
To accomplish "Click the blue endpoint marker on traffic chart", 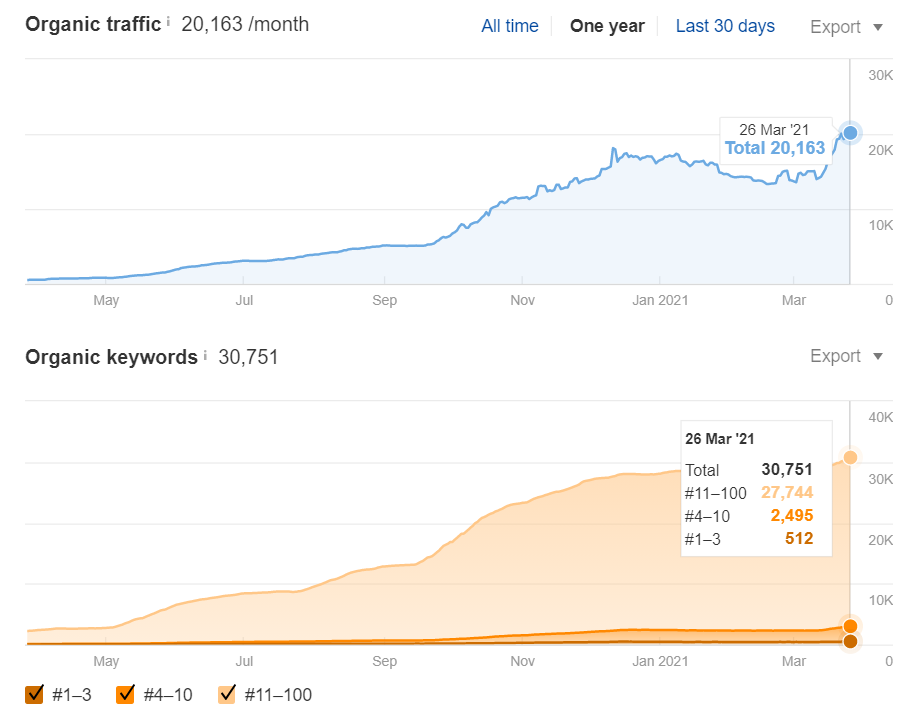I will [x=849, y=132].
